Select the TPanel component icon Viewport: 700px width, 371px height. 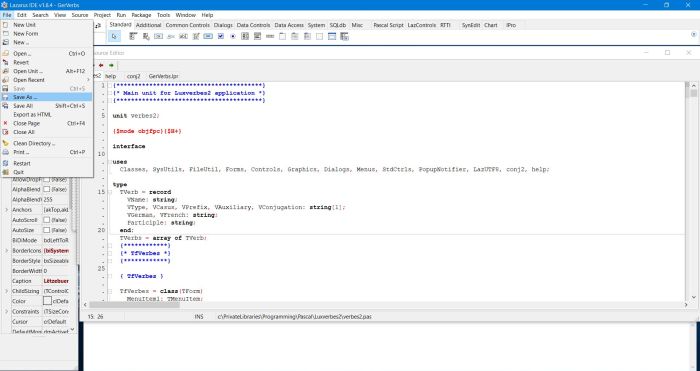pos(320,37)
